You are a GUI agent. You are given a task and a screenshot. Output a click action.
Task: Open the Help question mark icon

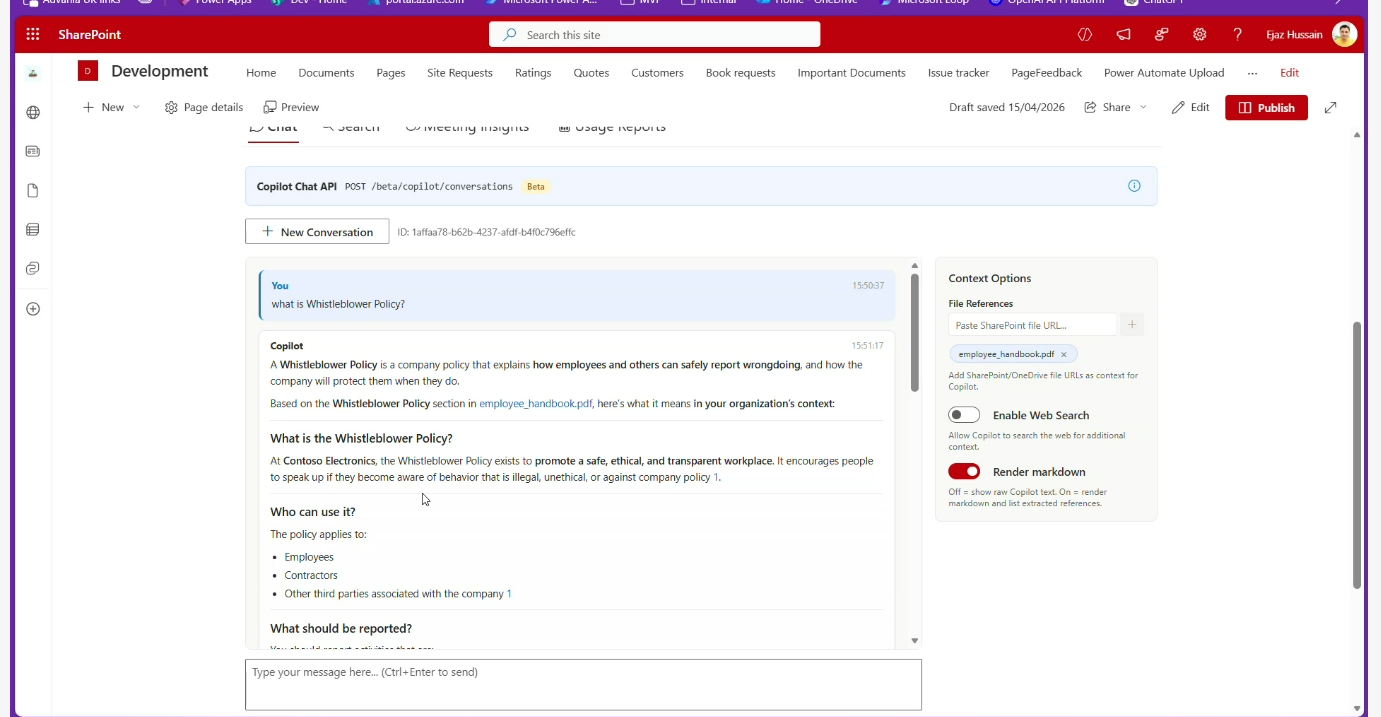1237,35
